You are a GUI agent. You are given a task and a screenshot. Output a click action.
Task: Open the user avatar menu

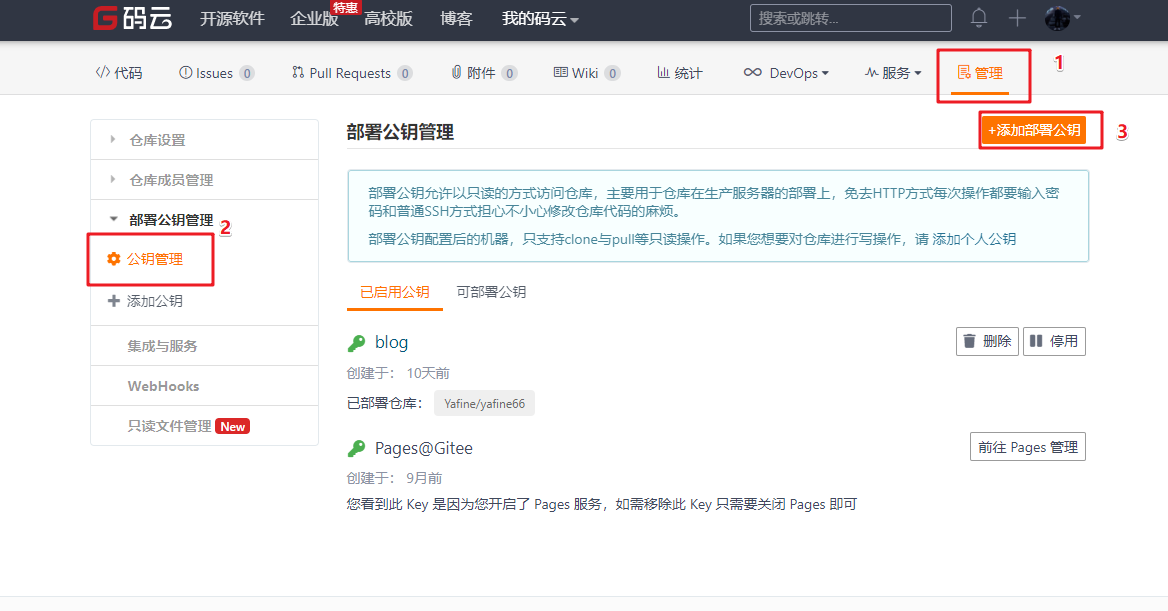(1061, 18)
